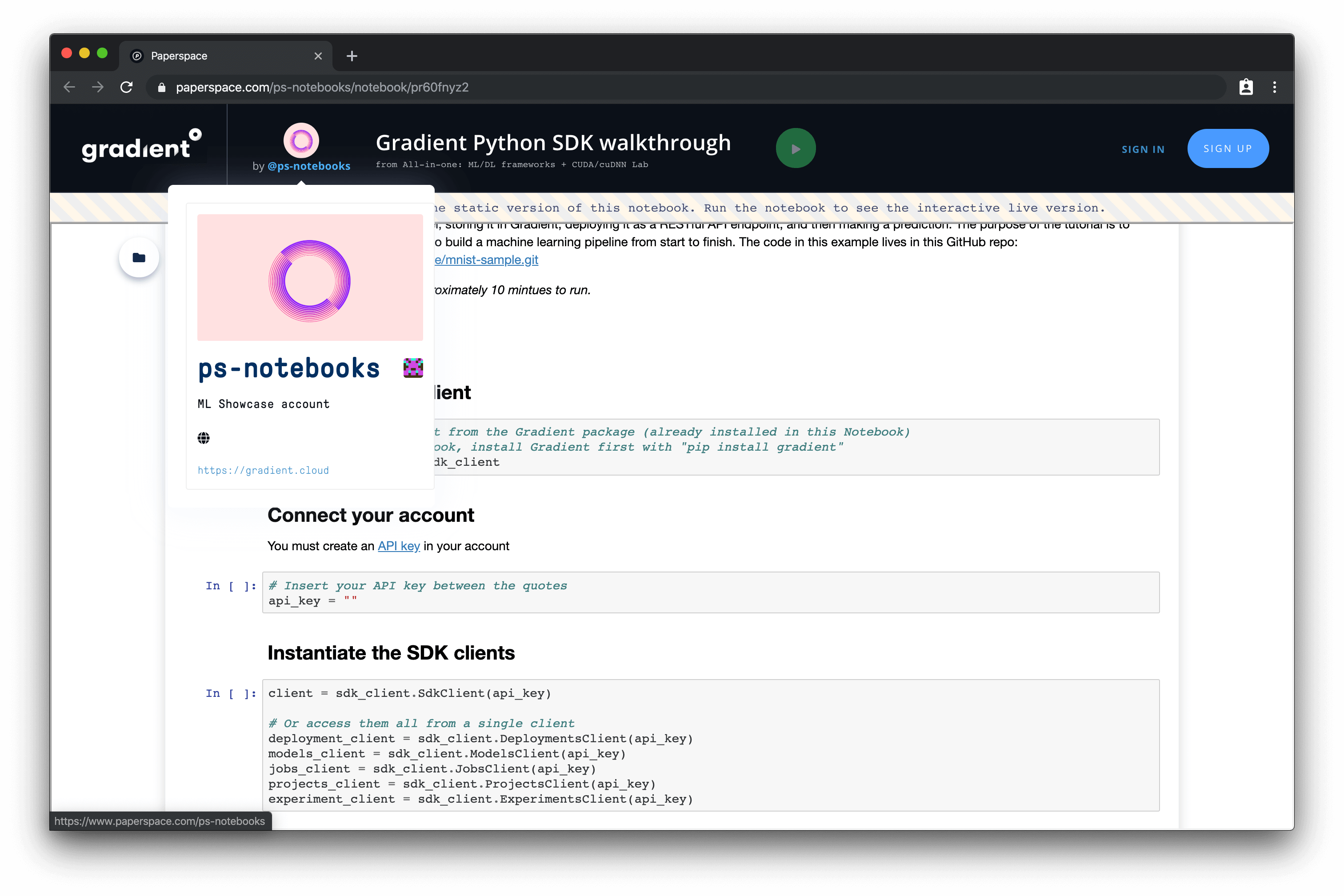Click the large profile card banner image
This screenshot has width=1344, height=896.
pos(310,278)
